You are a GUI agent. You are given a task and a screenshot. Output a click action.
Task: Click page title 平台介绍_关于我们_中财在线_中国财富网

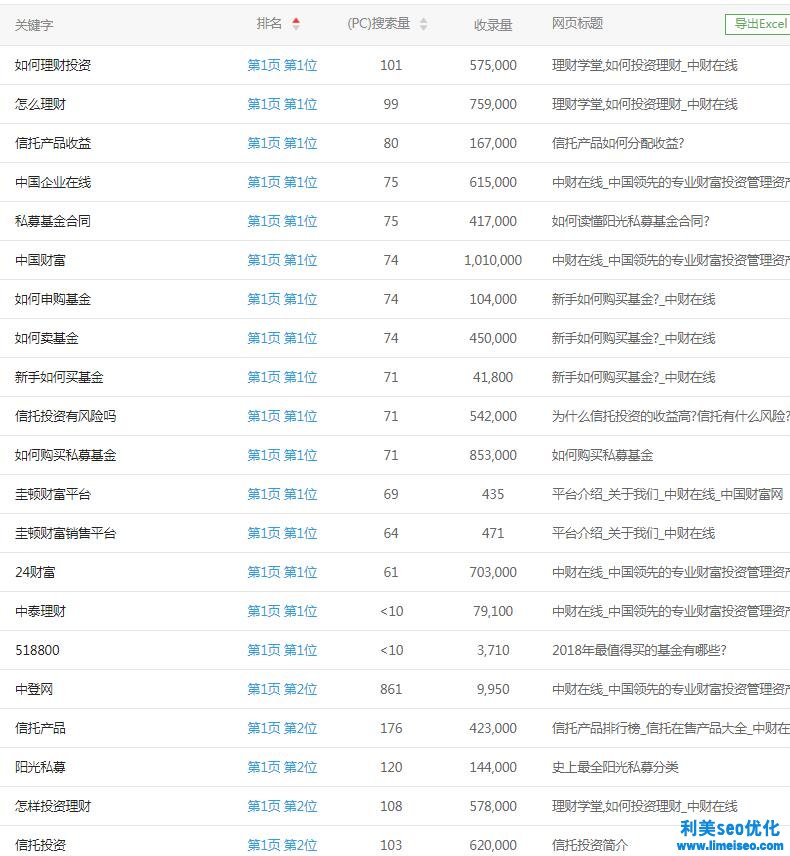tap(667, 494)
